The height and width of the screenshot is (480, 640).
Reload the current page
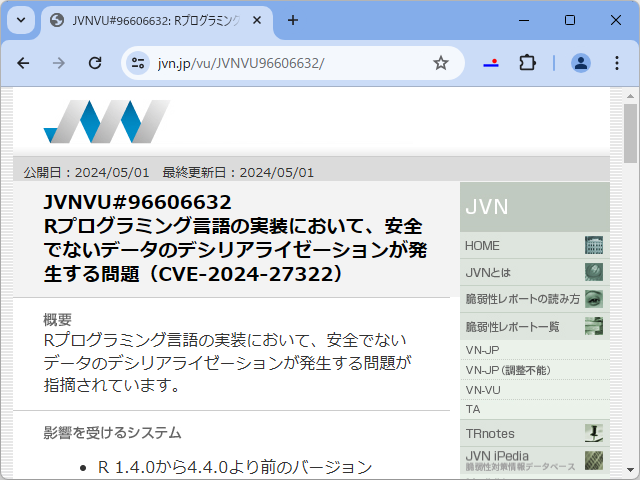point(95,63)
